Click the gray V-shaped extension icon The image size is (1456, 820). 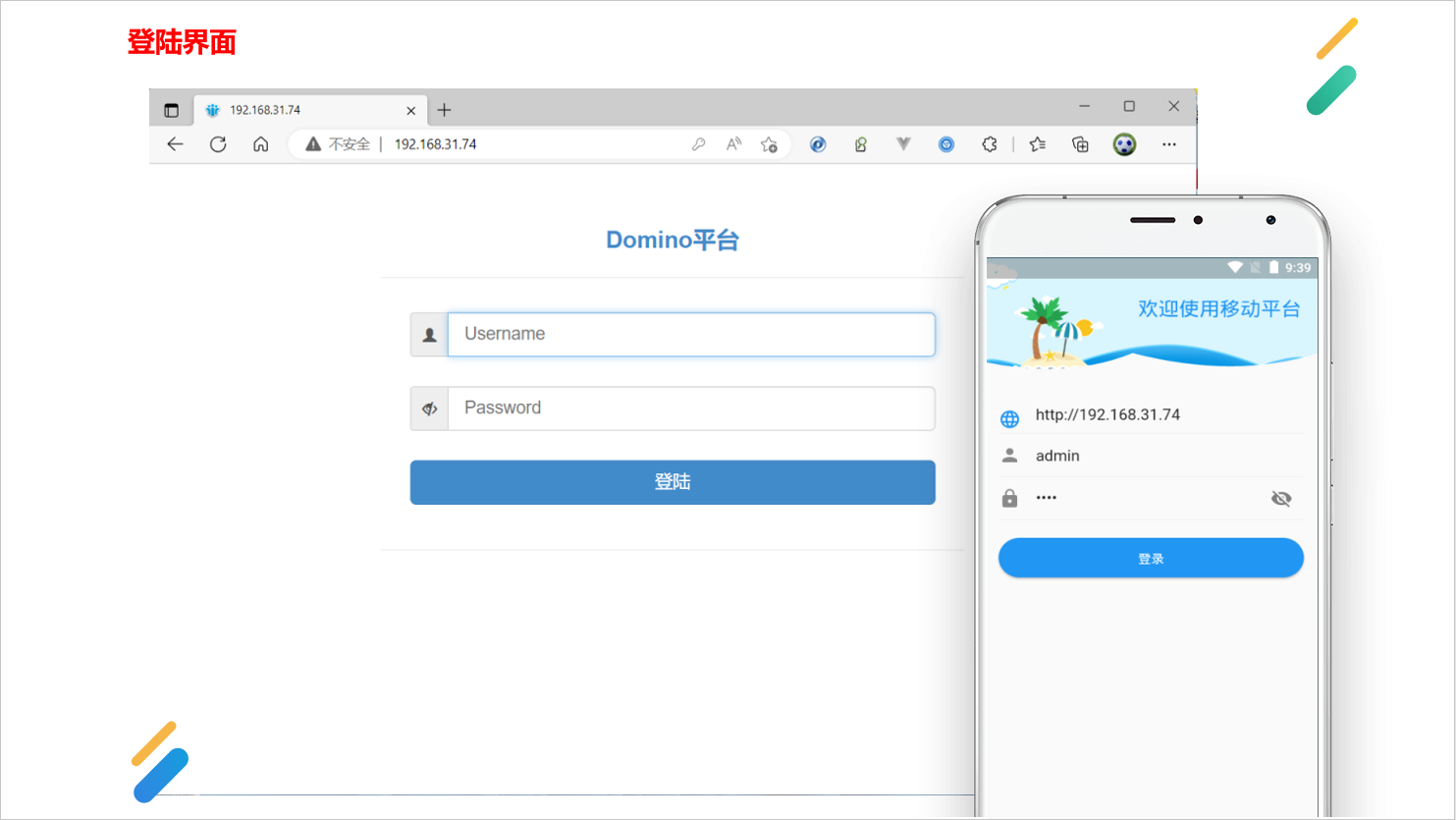pyautogui.click(x=903, y=144)
